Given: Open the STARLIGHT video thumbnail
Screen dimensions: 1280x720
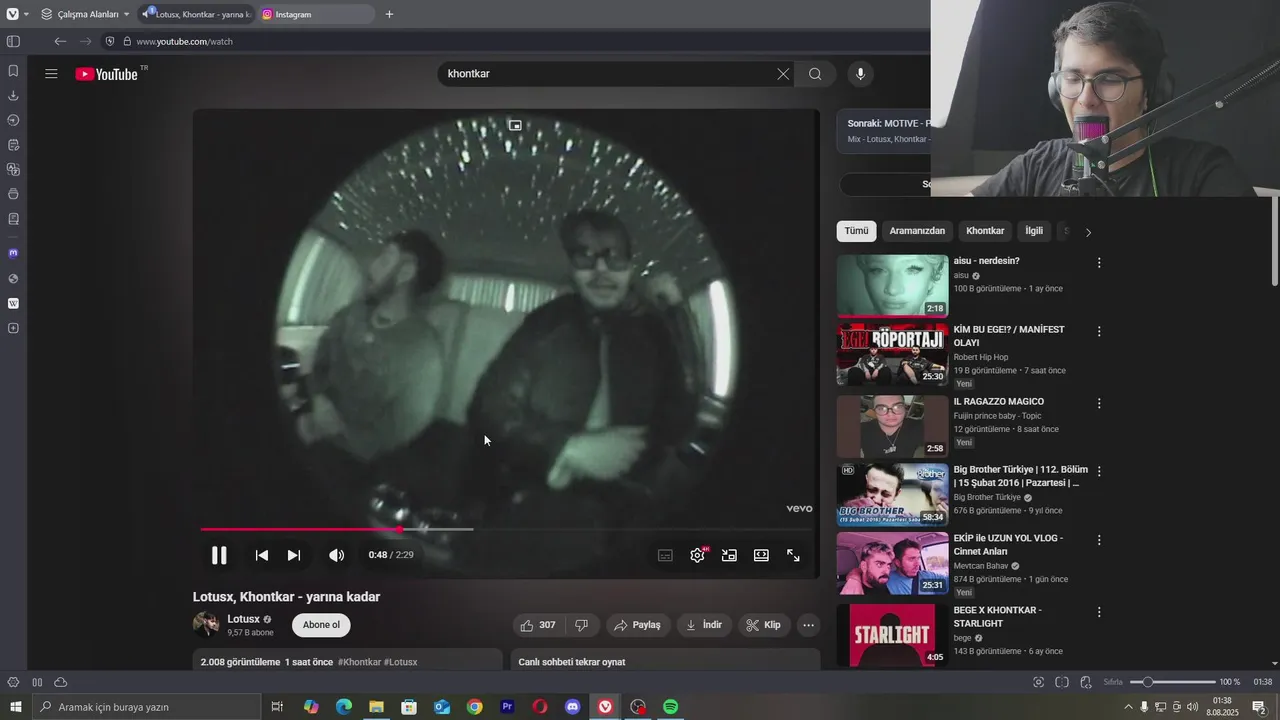Looking at the screenshot, I should (892, 635).
